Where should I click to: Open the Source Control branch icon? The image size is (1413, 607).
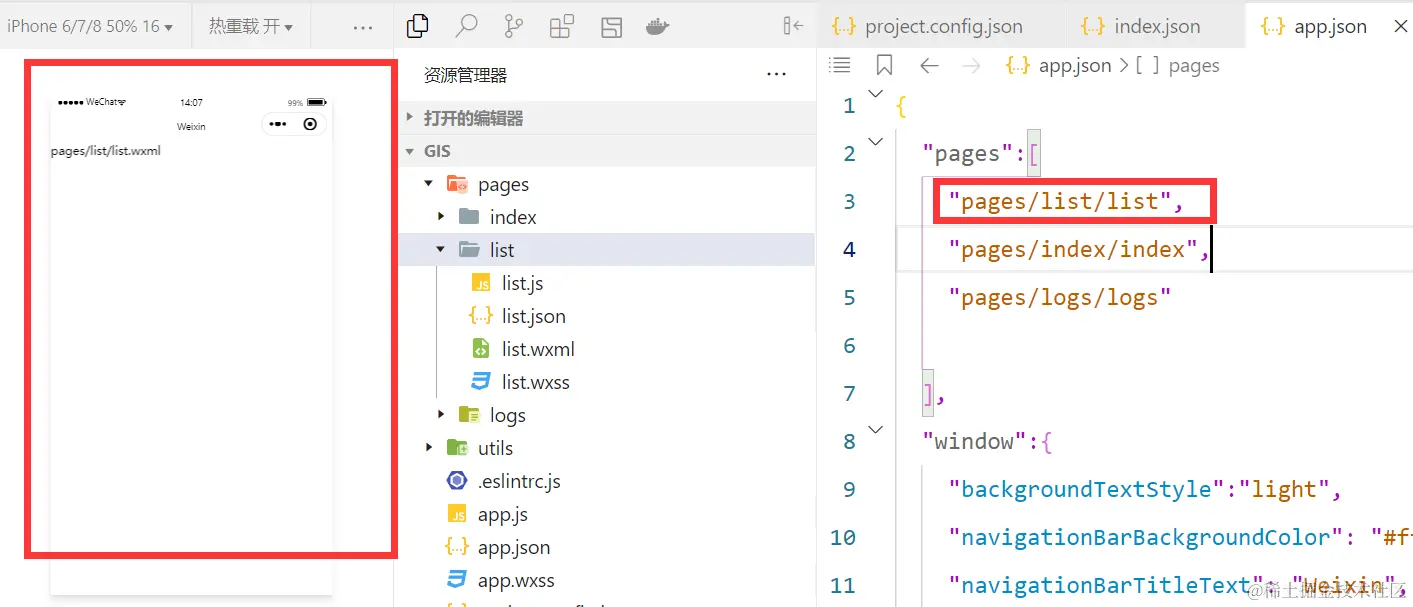pos(513,26)
